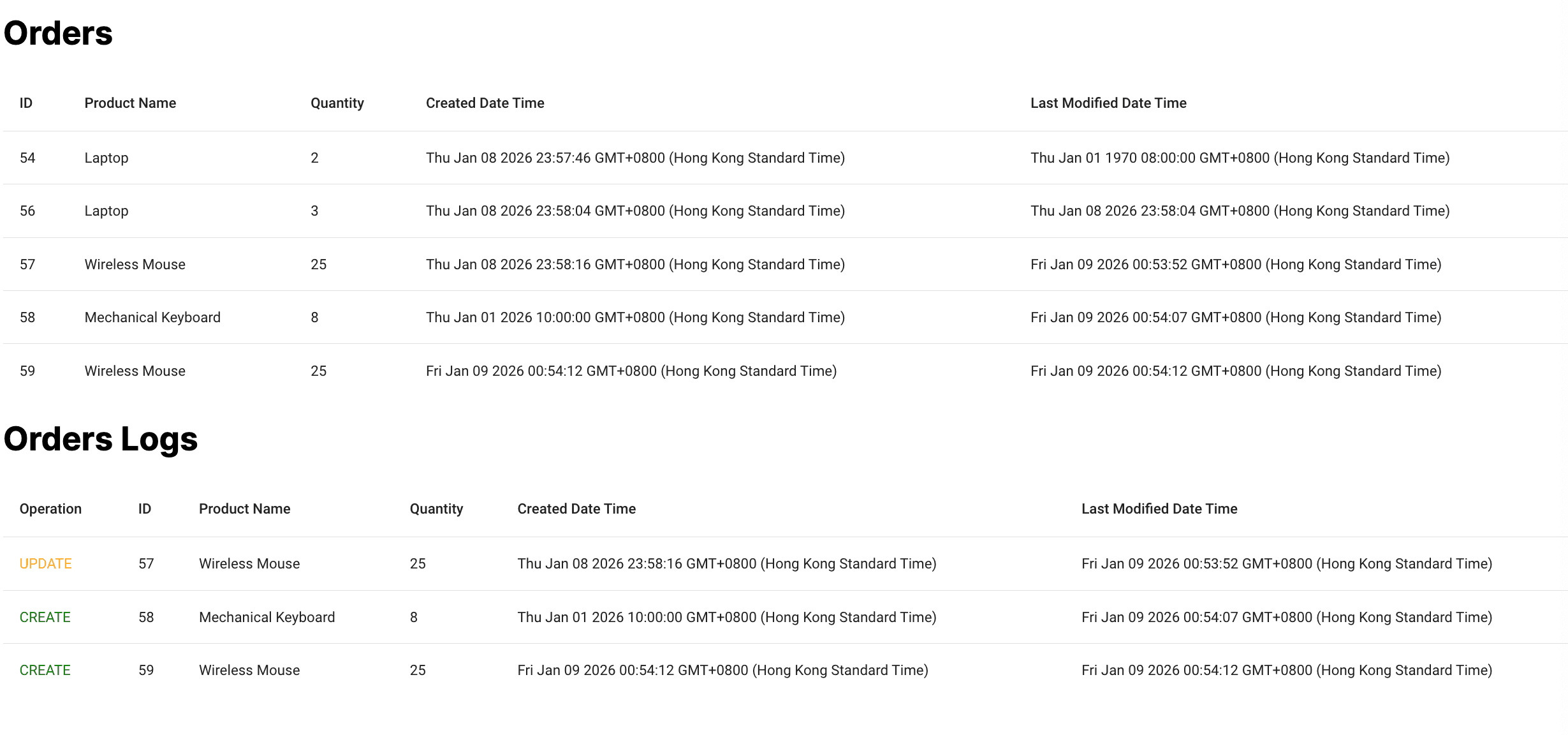This screenshot has width=1568, height=735.
Task: Click CREATE label for log entry 59
Action: pyautogui.click(x=45, y=671)
